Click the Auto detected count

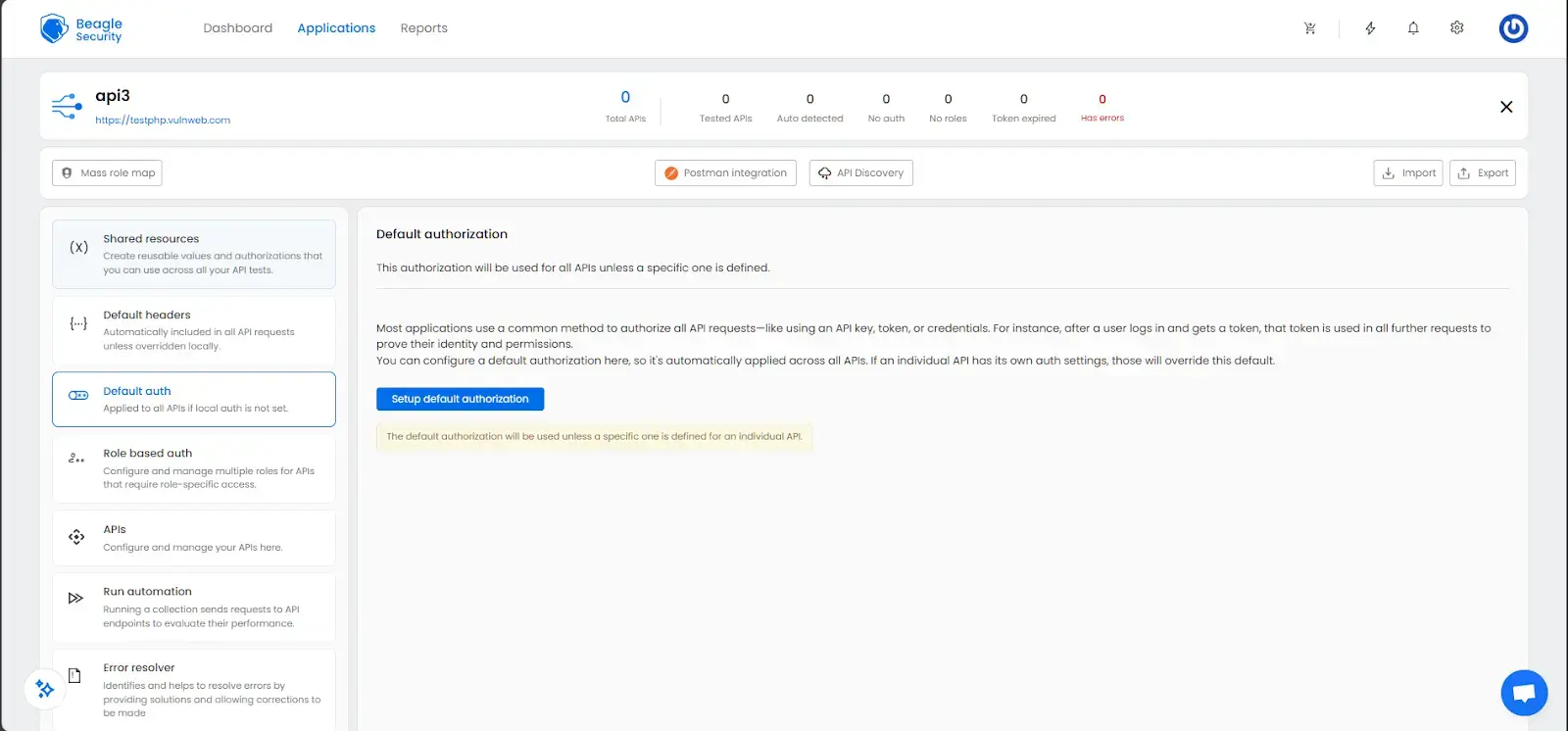(x=809, y=99)
